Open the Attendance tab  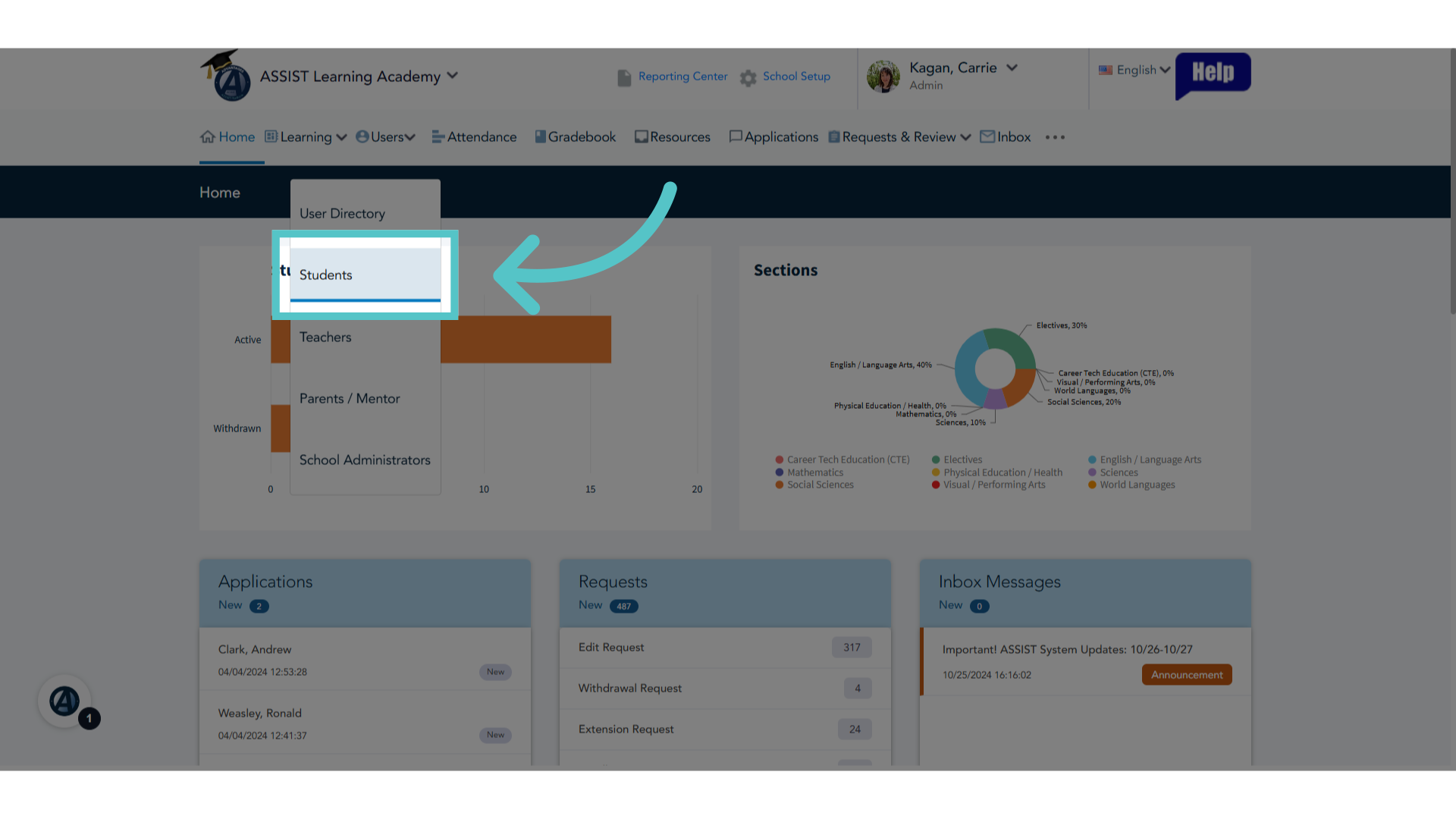(x=475, y=137)
